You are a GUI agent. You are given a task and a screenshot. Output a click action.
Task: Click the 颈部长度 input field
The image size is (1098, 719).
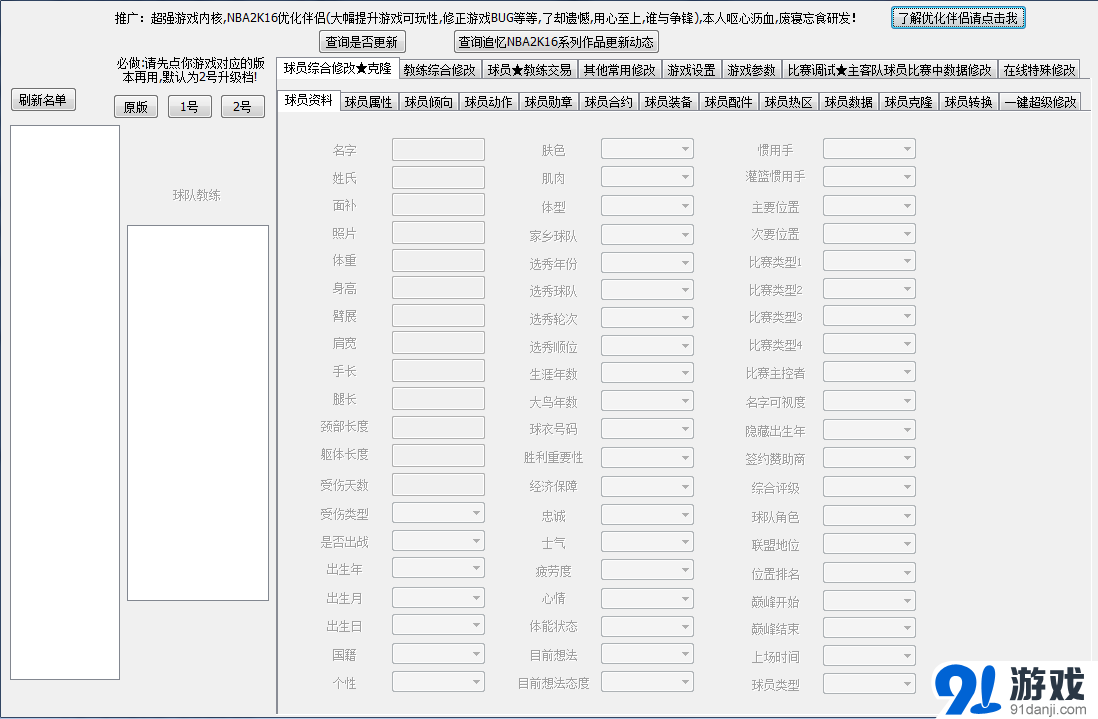438,428
